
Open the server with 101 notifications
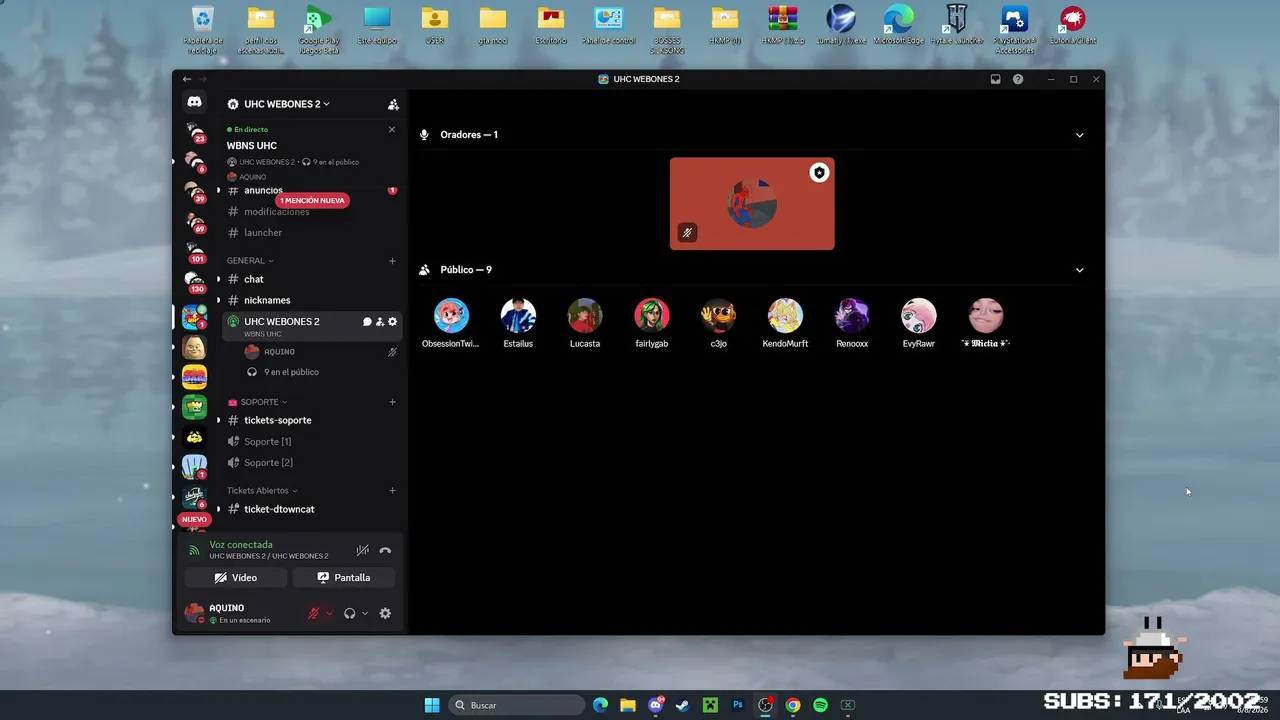(194, 251)
